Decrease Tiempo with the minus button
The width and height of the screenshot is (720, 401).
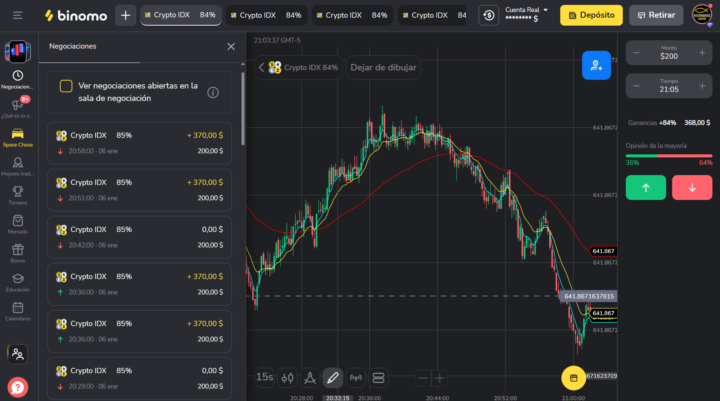634,85
